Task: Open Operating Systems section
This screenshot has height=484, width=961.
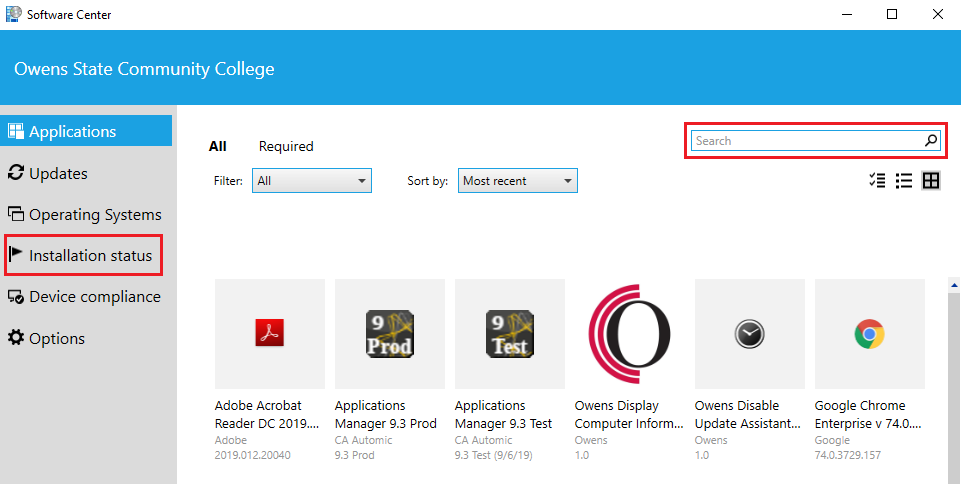Action: 94,215
